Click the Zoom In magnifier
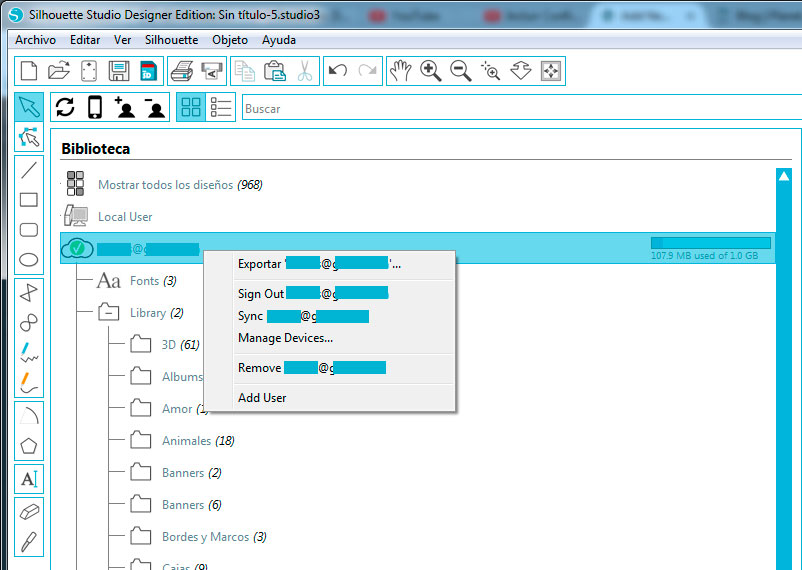This screenshot has width=802, height=570. pyautogui.click(x=431, y=71)
